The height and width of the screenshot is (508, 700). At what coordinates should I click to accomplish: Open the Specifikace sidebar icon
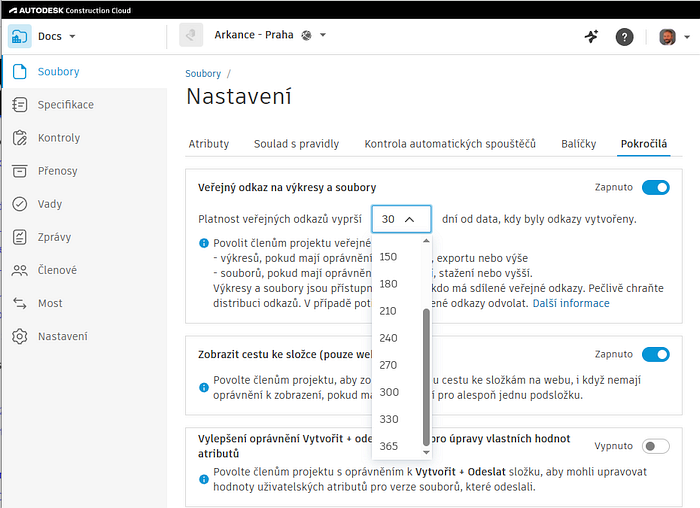coord(19,105)
